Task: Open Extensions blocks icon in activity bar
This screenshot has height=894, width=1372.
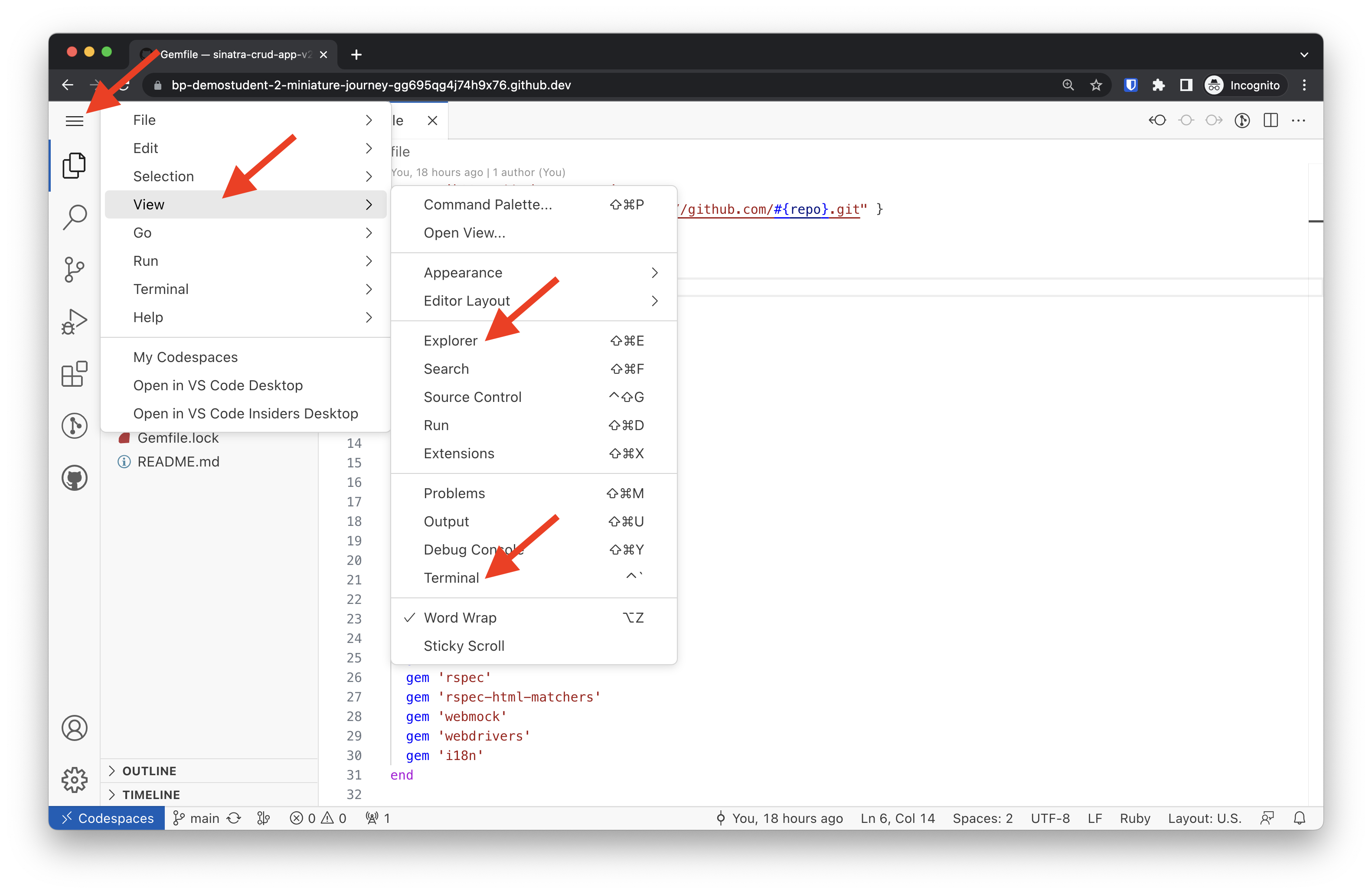Action: 74,374
